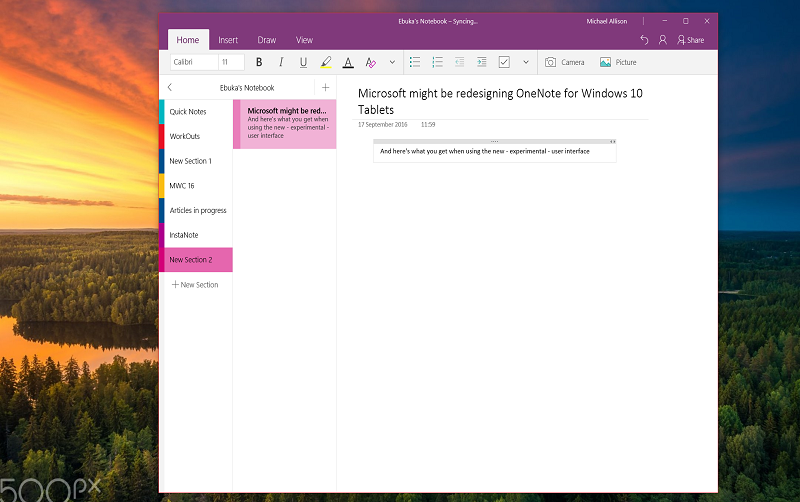Expand the tags dropdown arrow
This screenshot has width=800, height=502.
526,62
